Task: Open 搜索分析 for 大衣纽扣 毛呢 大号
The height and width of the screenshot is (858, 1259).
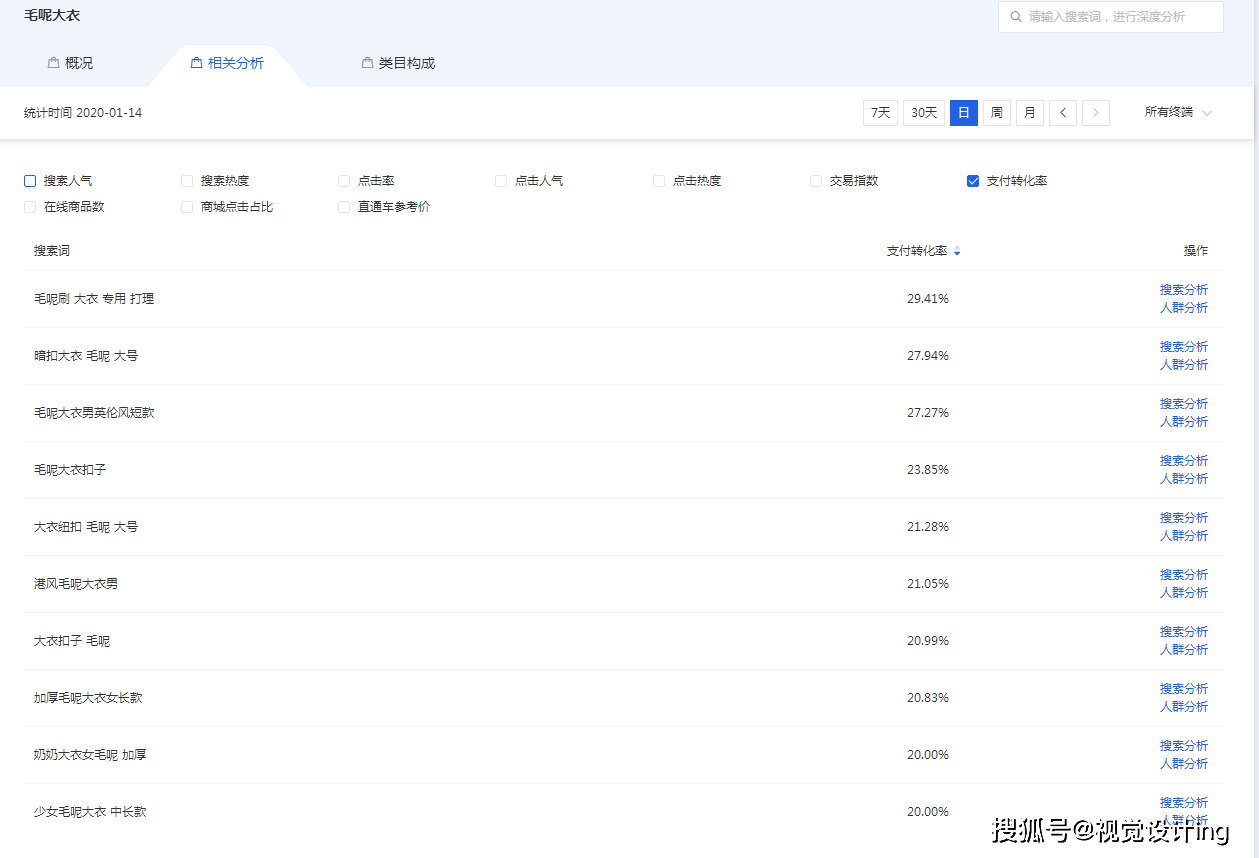Action: point(1184,518)
